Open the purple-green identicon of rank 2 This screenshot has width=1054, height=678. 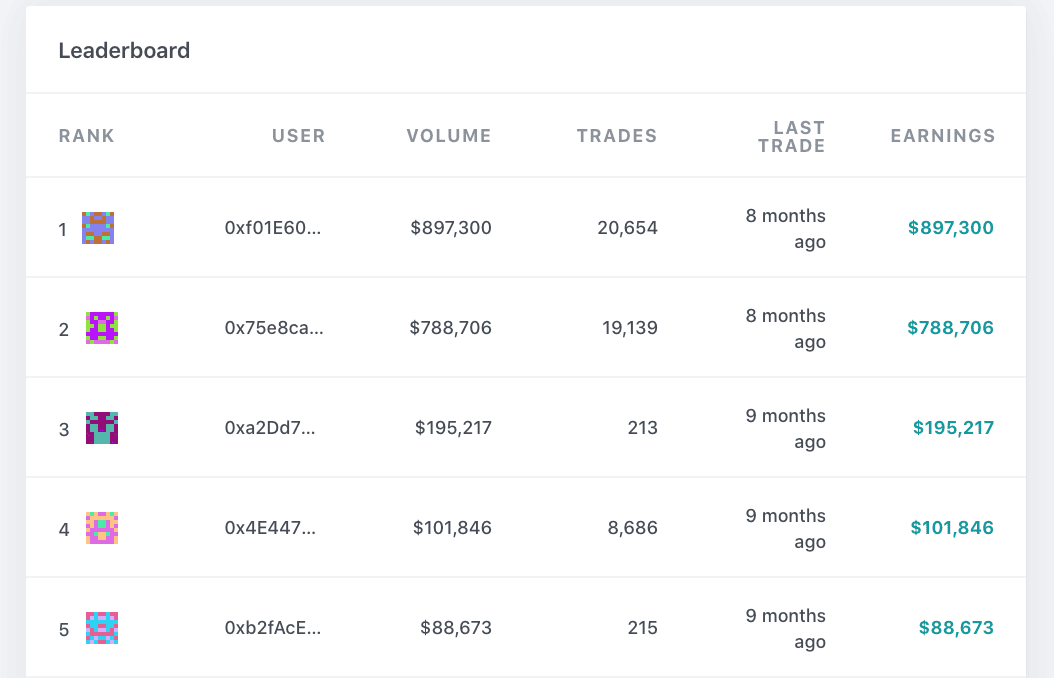[102, 328]
